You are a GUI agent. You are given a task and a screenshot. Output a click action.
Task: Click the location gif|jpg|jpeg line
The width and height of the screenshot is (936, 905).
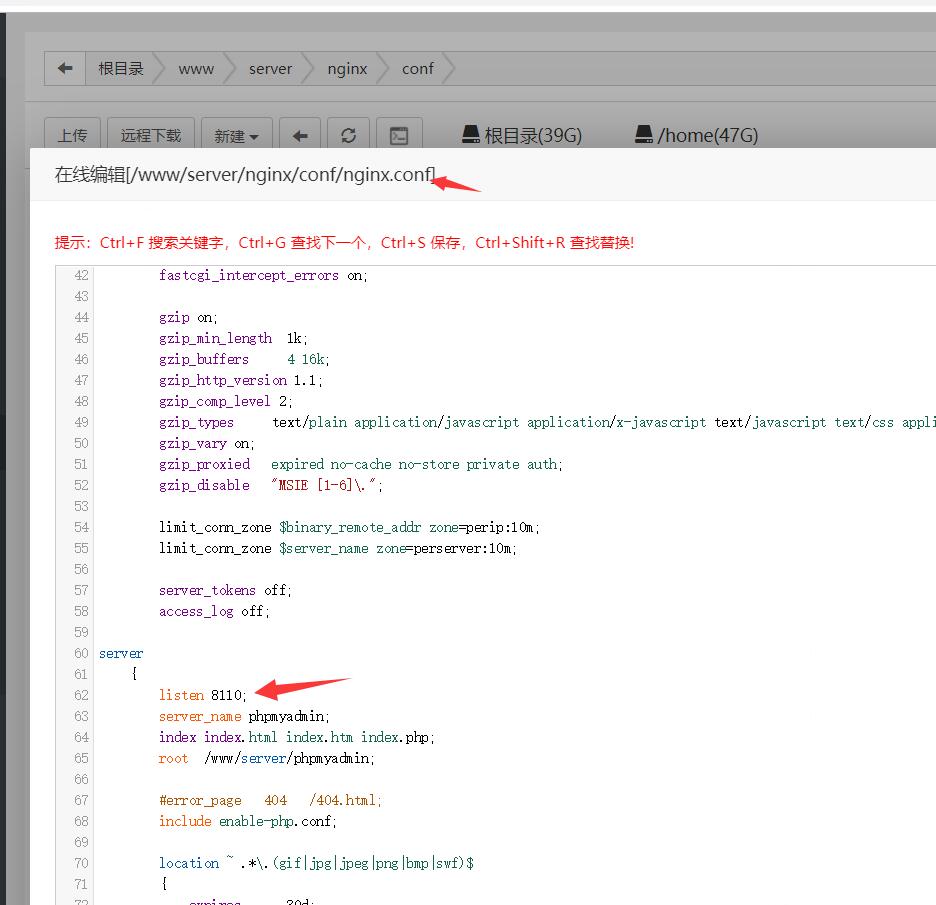tap(316, 863)
